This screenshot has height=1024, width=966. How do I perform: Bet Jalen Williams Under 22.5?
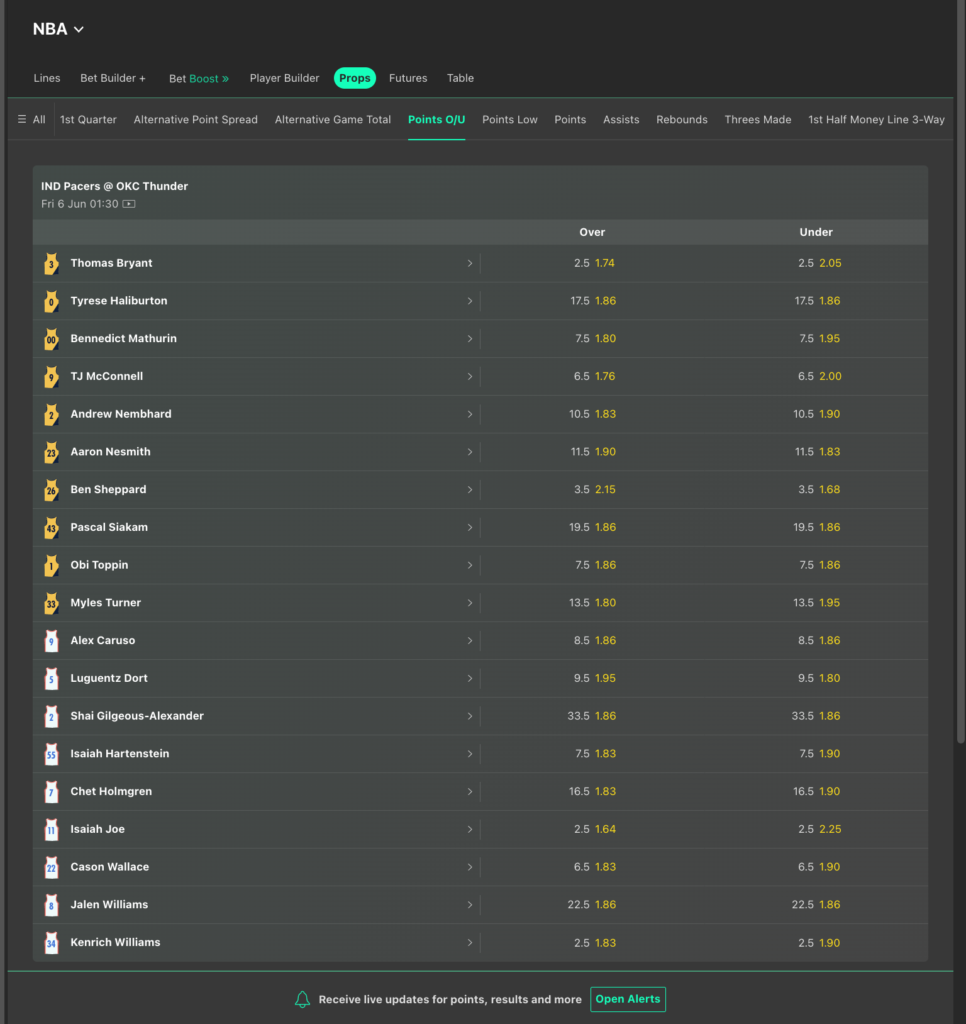click(816, 904)
